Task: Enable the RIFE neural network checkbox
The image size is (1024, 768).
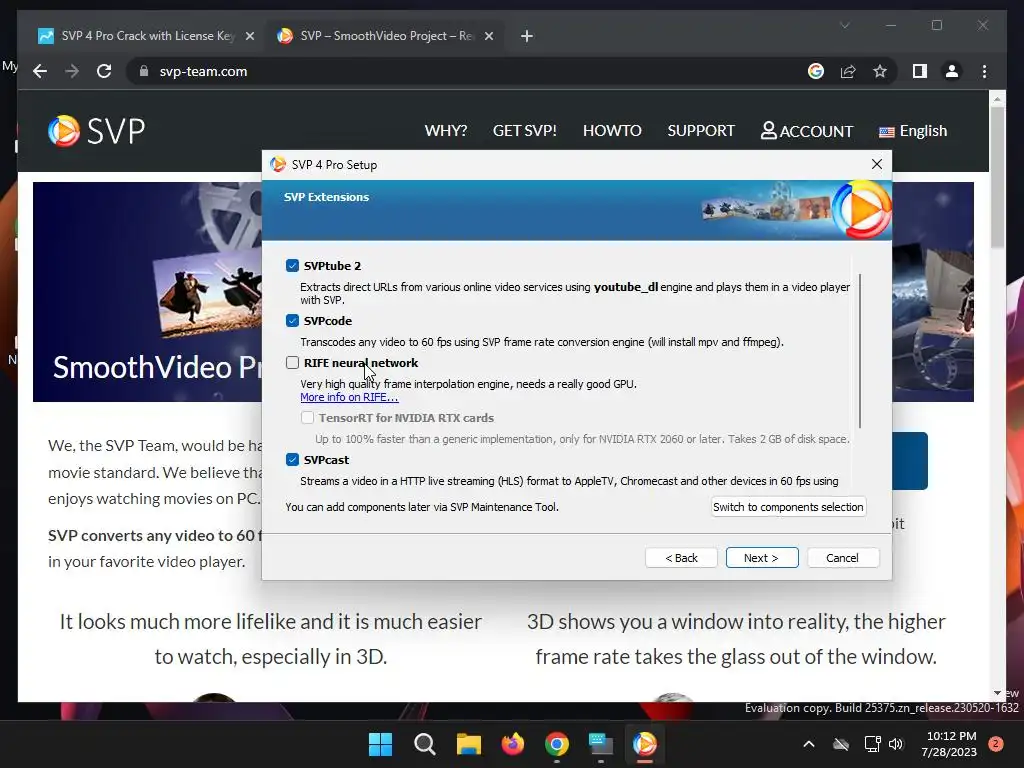Action: [x=292, y=362]
